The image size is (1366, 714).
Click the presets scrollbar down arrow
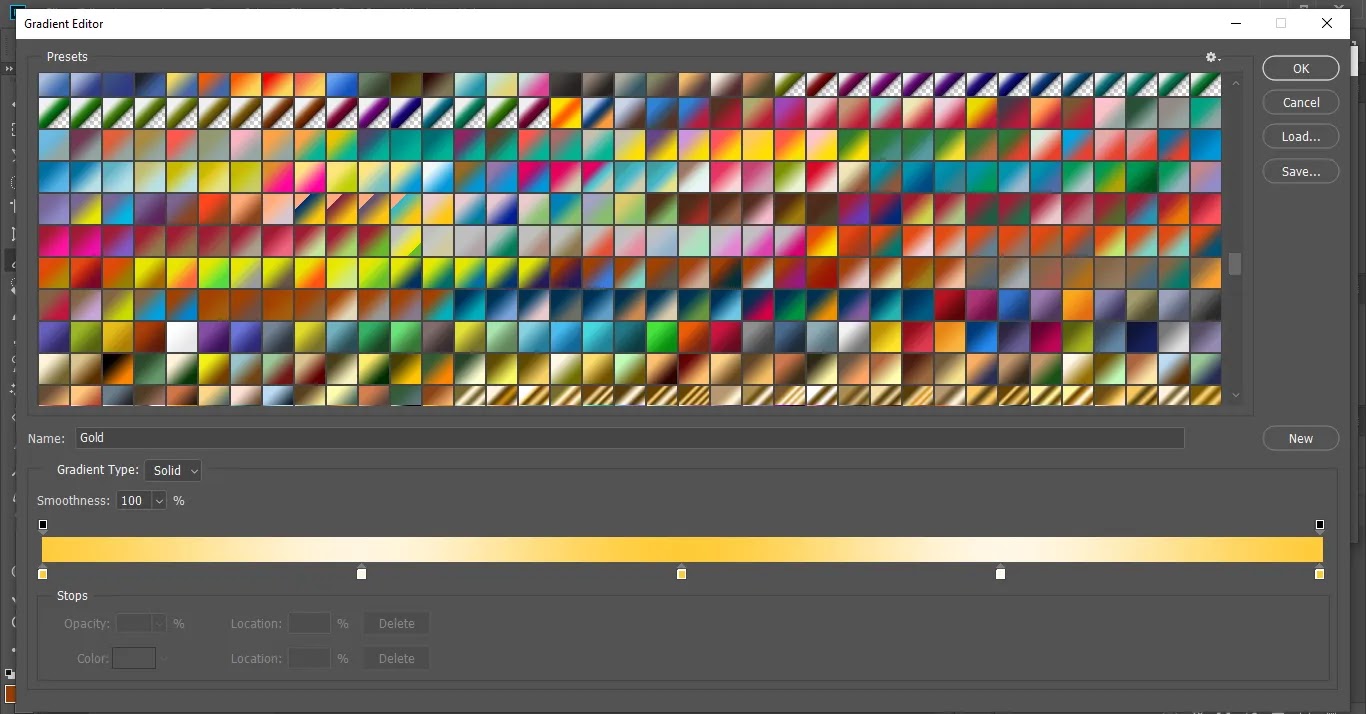point(1236,396)
